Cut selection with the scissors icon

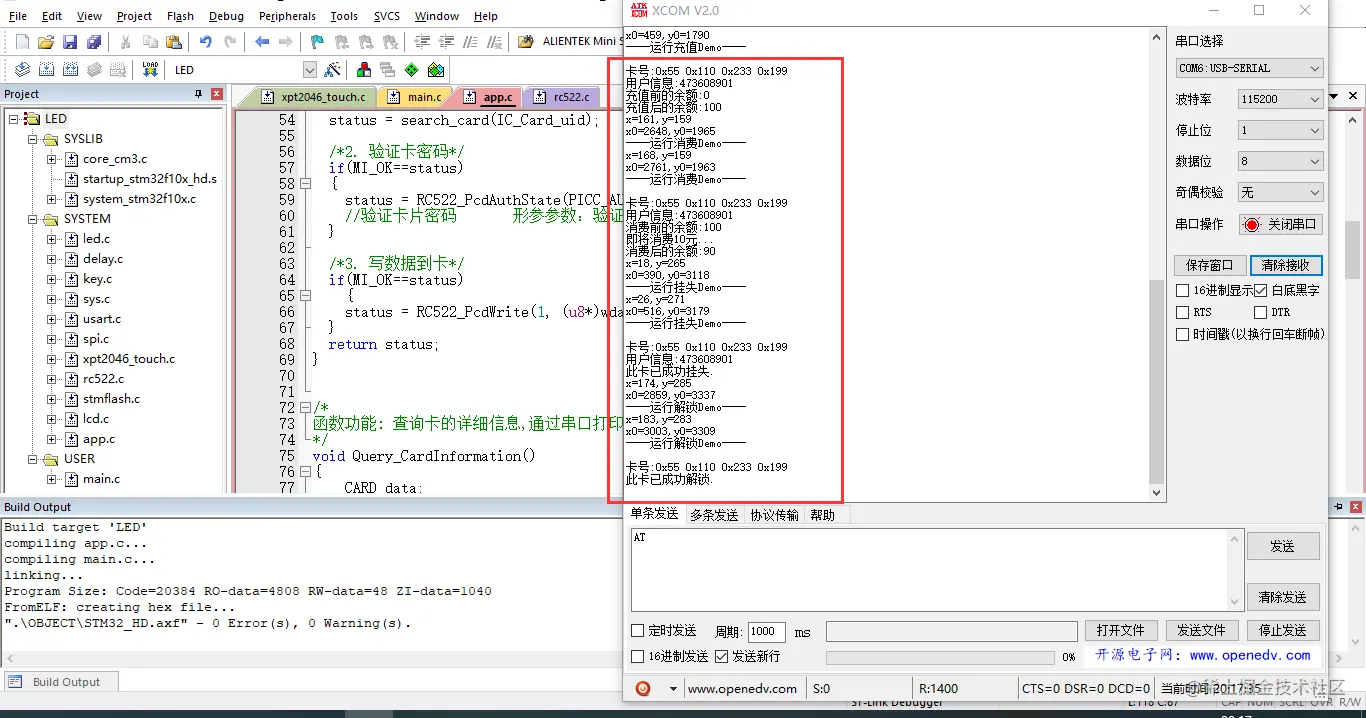point(125,42)
